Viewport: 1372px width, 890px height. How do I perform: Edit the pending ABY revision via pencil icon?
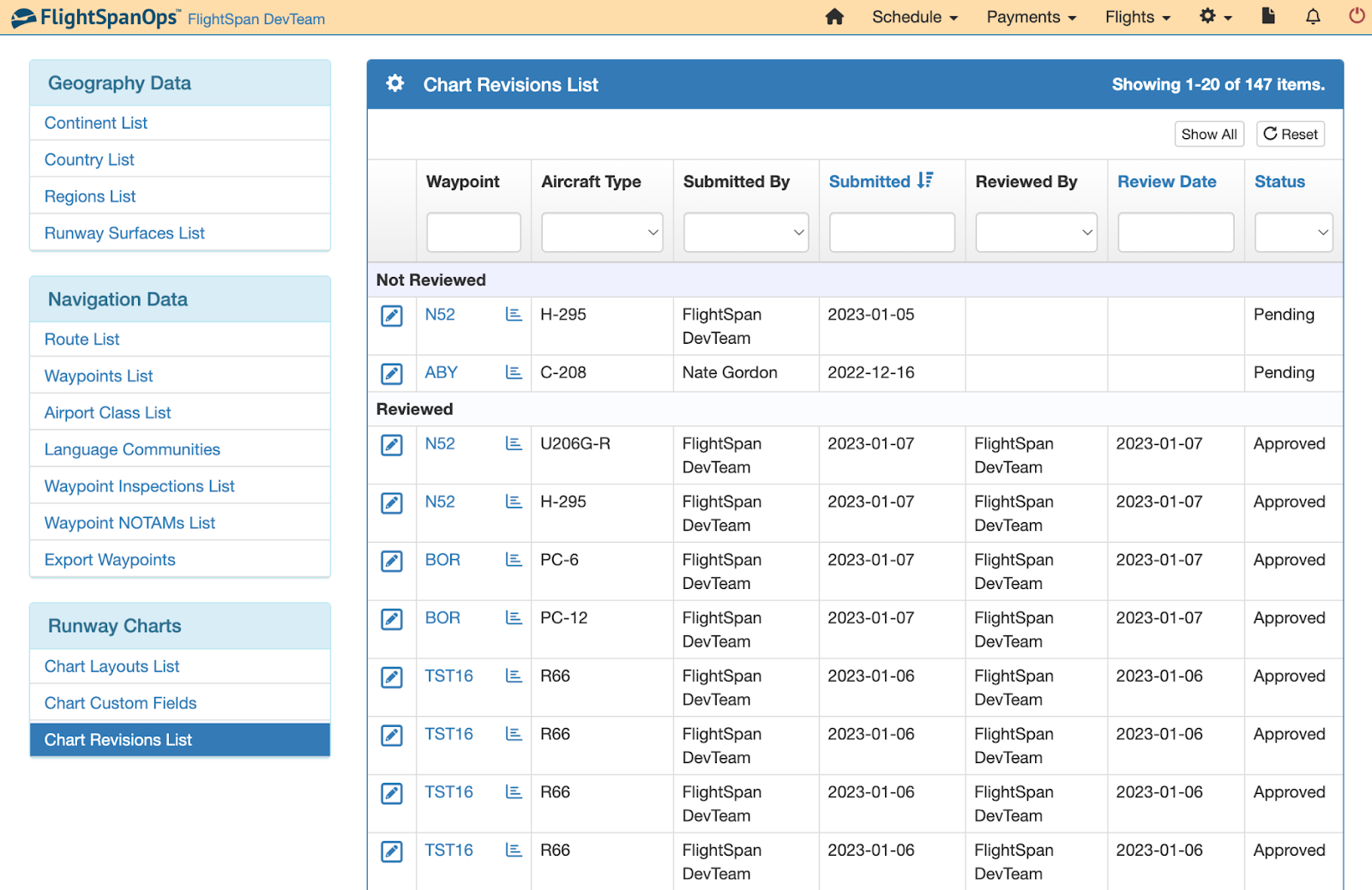click(x=391, y=373)
